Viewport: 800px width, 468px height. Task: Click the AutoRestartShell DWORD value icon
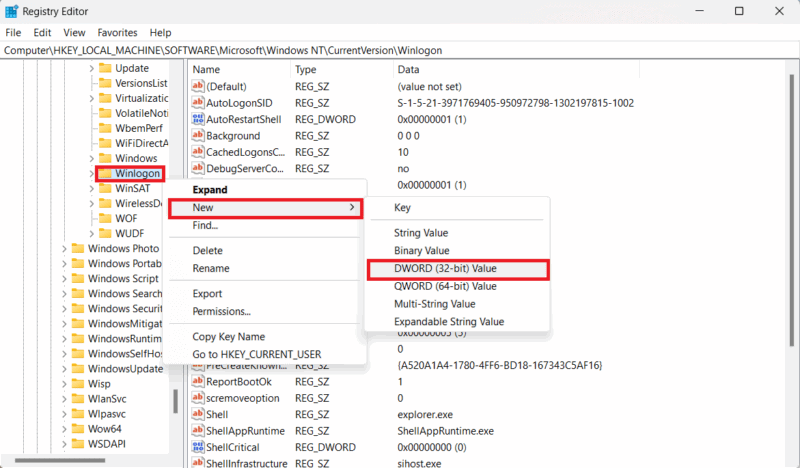click(x=198, y=119)
